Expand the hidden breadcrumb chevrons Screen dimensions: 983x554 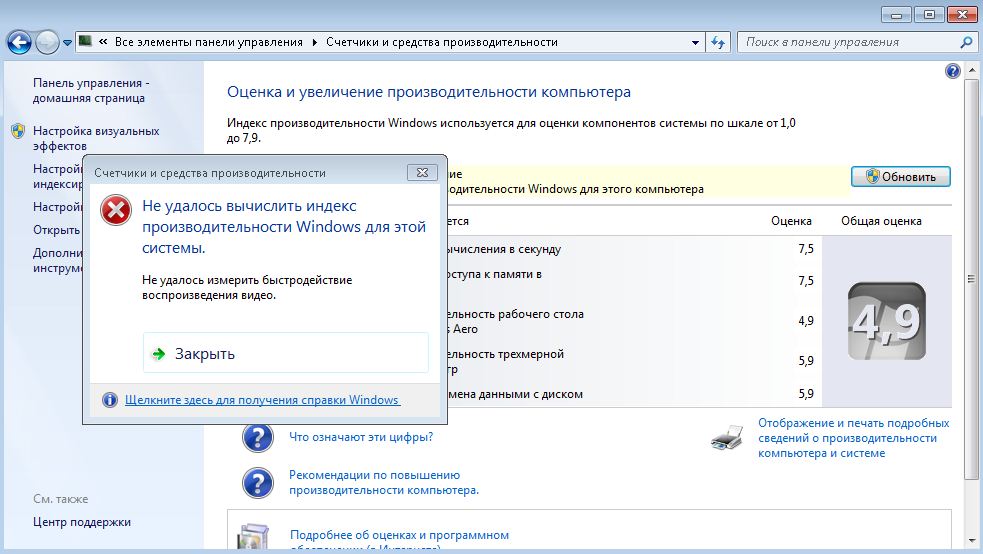(x=103, y=42)
